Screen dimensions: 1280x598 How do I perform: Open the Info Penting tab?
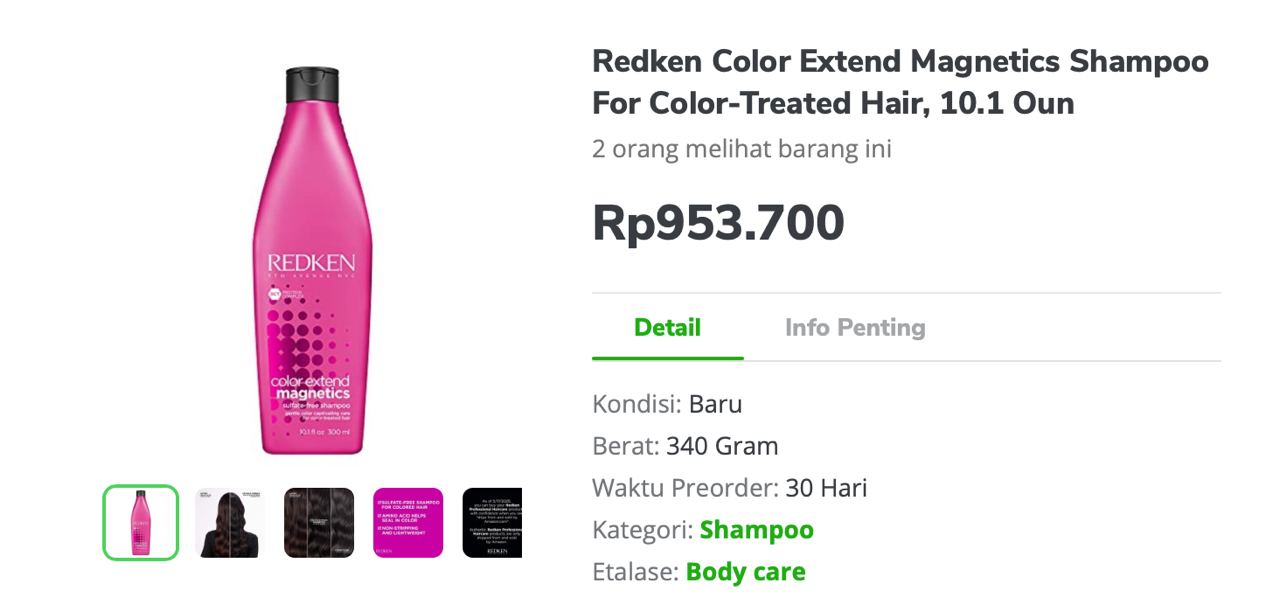pos(855,327)
